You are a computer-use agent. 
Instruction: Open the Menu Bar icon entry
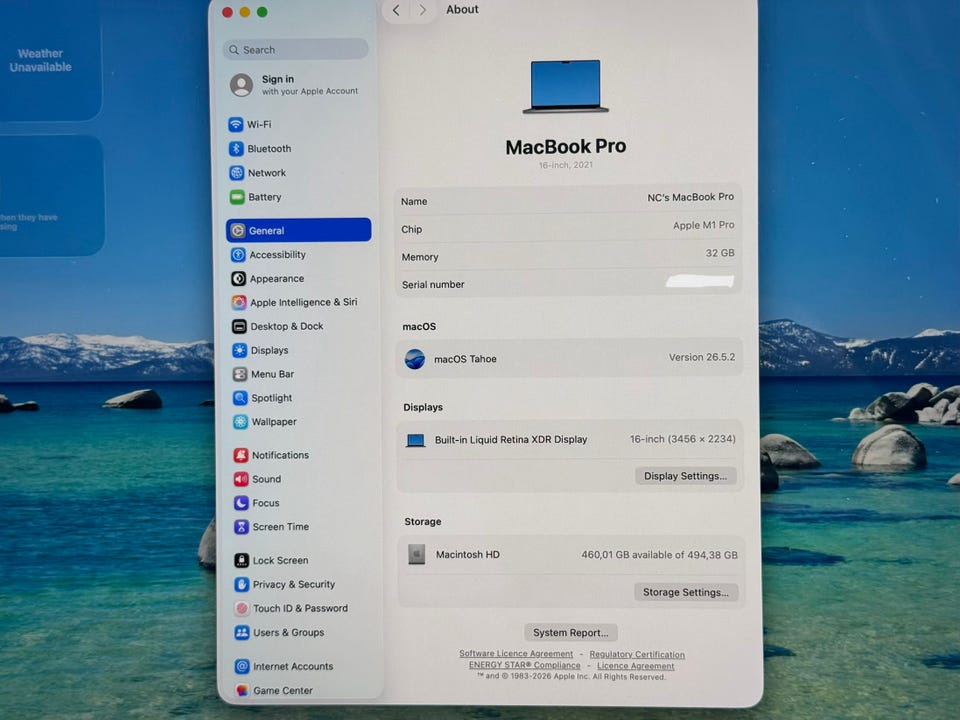click(240, 374)
